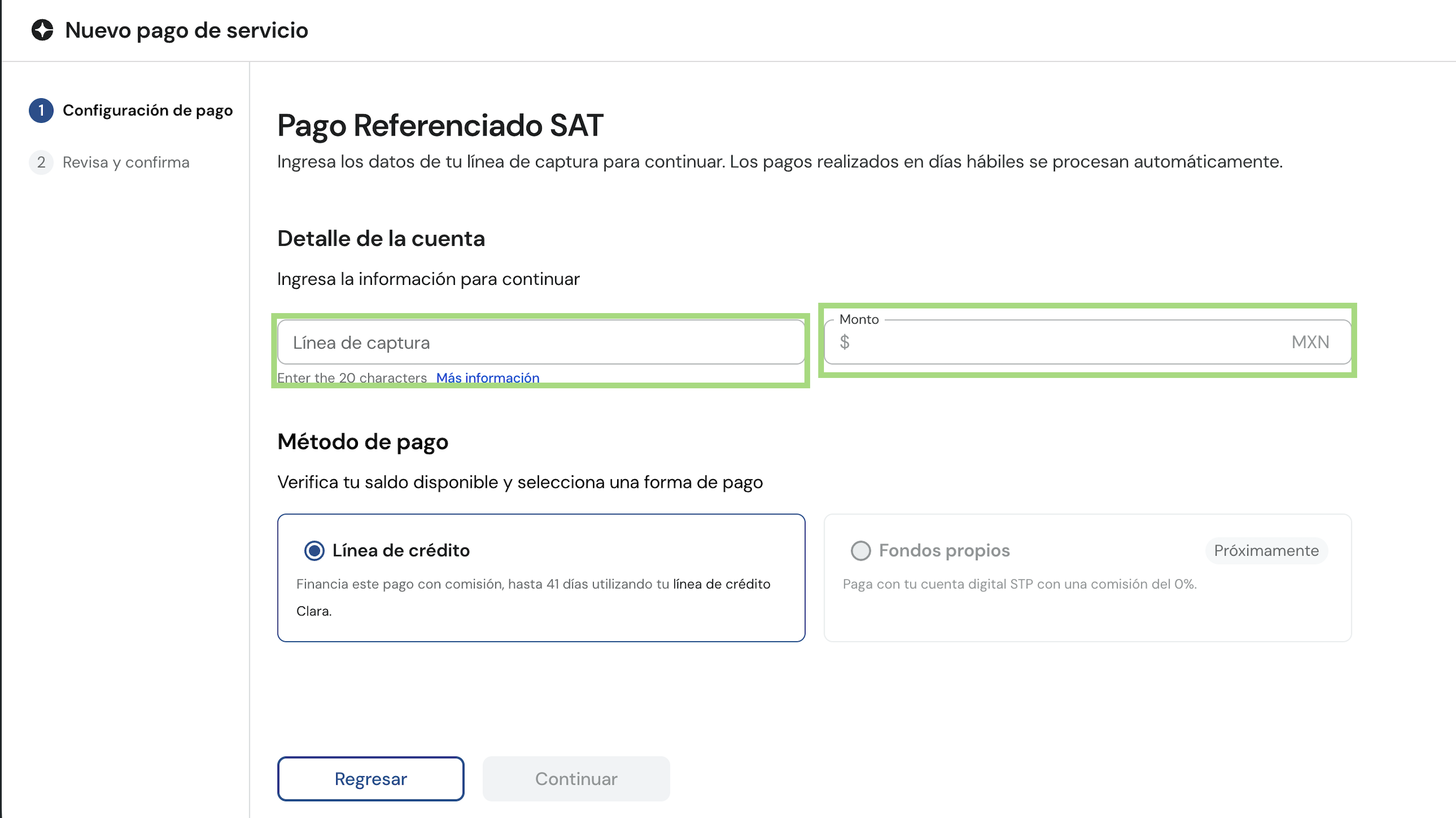Click the Método de pago section heading

coord(363,442)
